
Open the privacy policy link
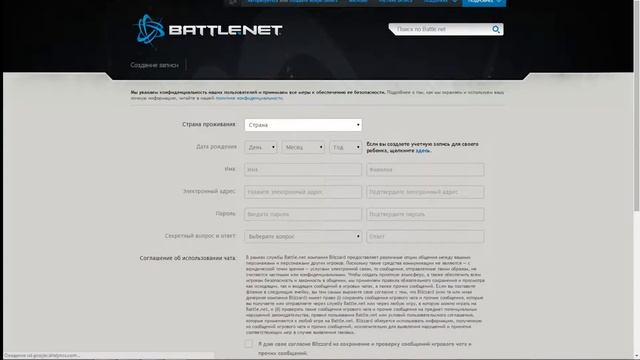(x=249, y=98)
